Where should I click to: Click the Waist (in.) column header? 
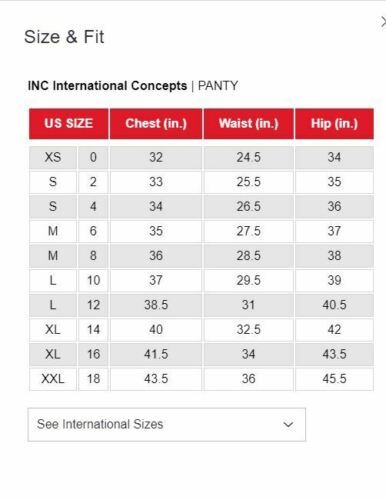(249, 123)
